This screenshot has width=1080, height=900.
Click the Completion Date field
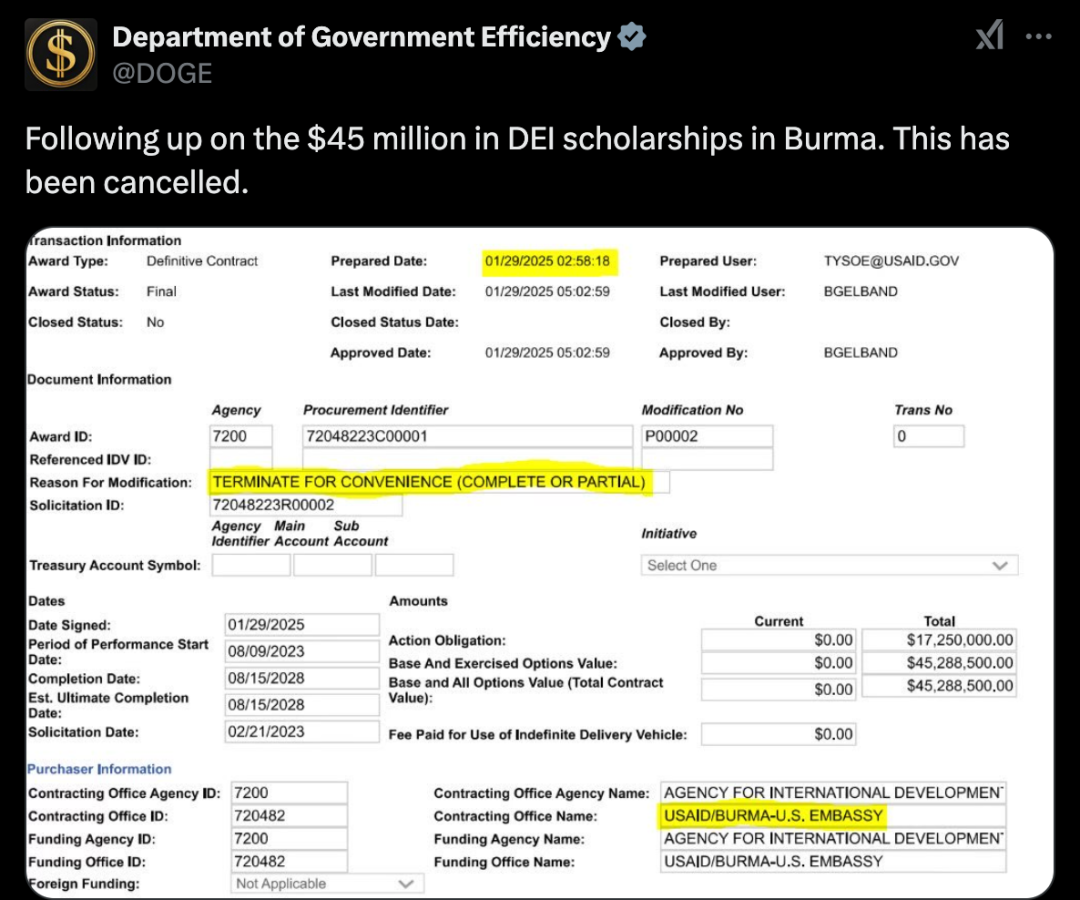click(302, 678)
